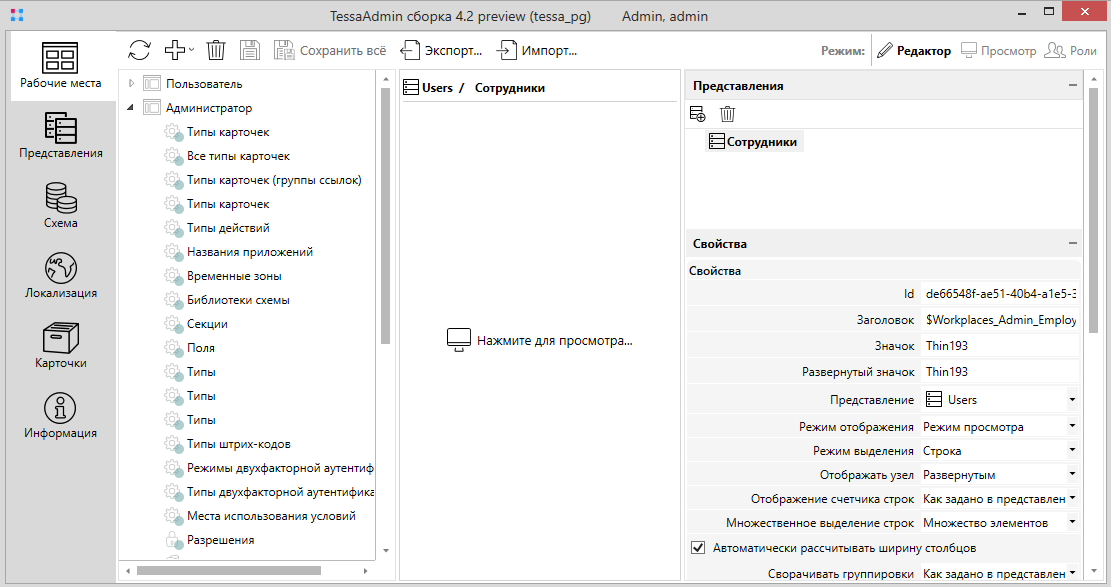1111x587 pixels.
Task: Collapse the Свойства panel
Action: (1072, 244)
